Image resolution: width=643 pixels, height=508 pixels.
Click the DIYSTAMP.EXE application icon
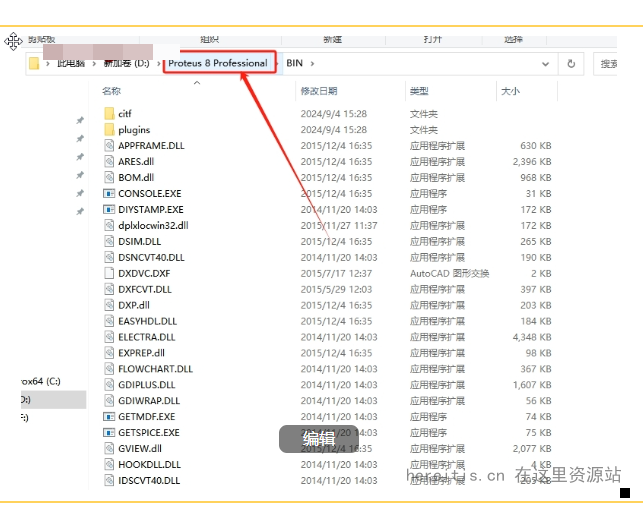109,210
